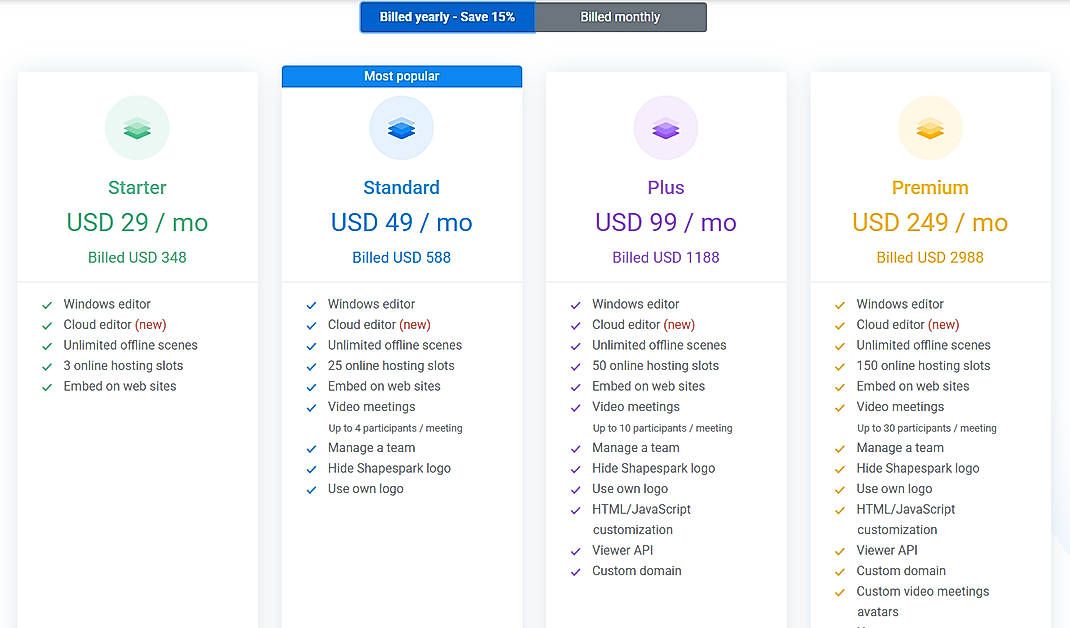Click Plus Embed on web sites feature

click(x=648, y=386)
